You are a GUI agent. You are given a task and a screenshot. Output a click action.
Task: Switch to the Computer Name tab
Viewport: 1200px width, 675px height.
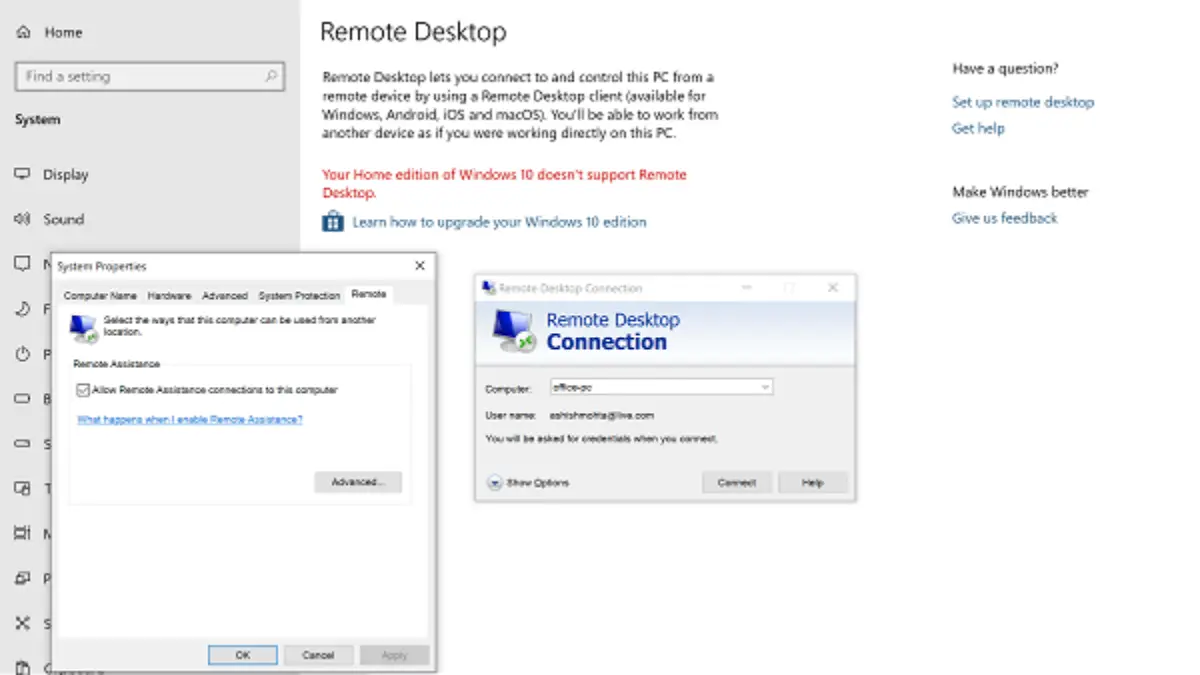[100, 296]
